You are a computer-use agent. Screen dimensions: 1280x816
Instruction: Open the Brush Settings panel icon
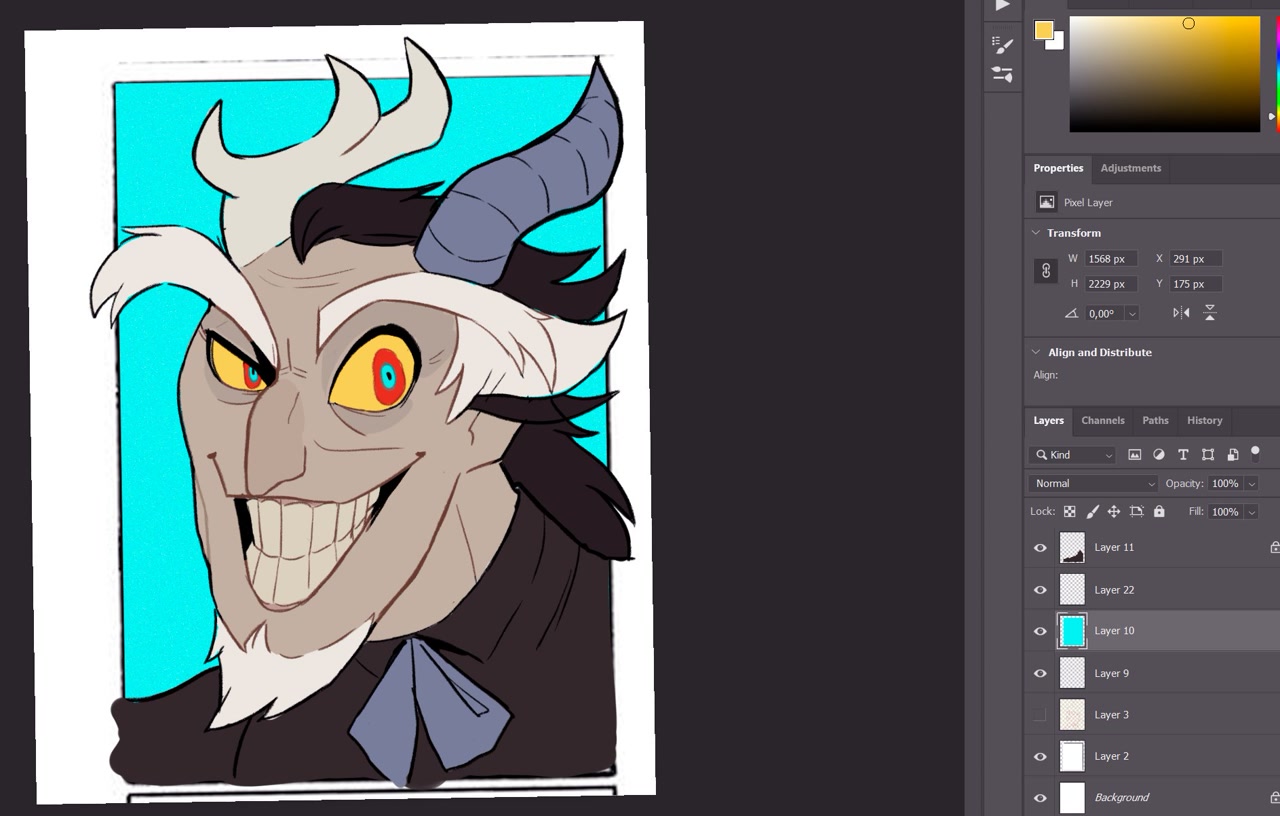(1002, 44)
